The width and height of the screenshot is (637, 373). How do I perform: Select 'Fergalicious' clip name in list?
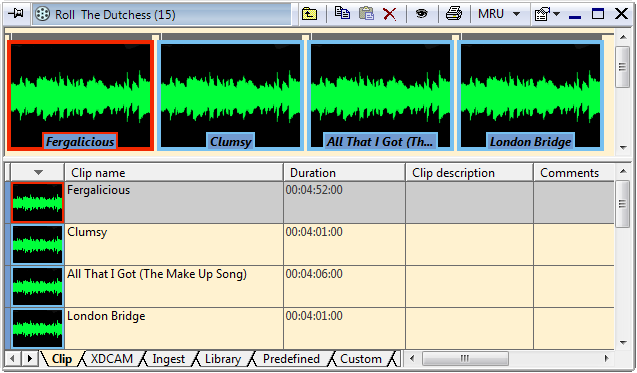98,190
